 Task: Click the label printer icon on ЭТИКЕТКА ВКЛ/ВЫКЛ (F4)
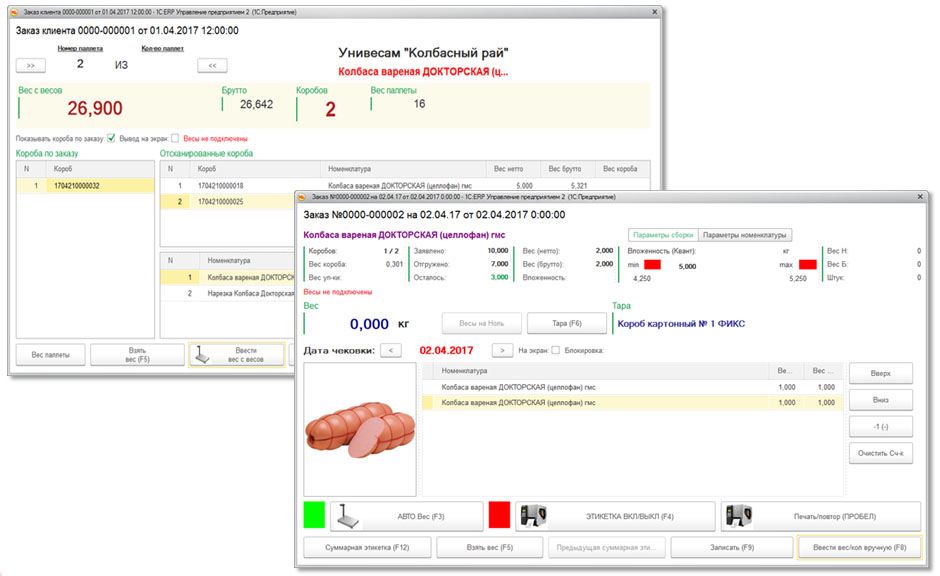(533, 516)
